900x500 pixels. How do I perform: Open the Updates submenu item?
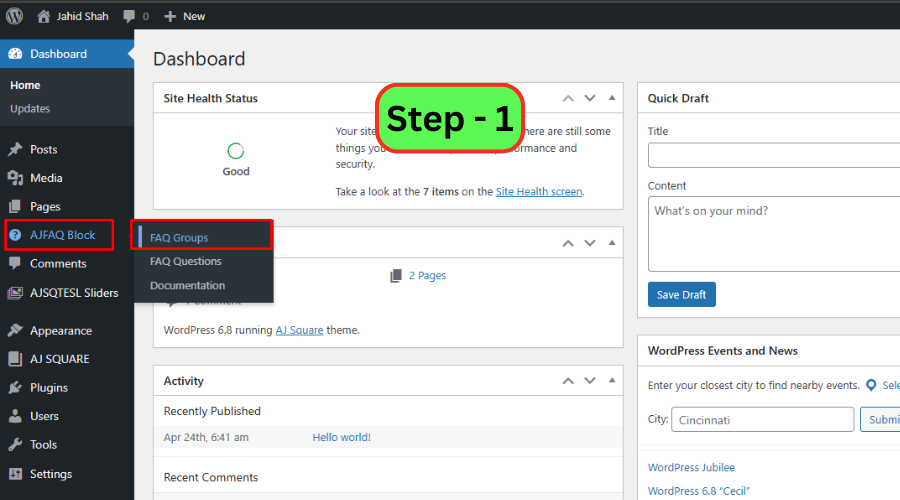pyautogui.click(x=30, y=108)
